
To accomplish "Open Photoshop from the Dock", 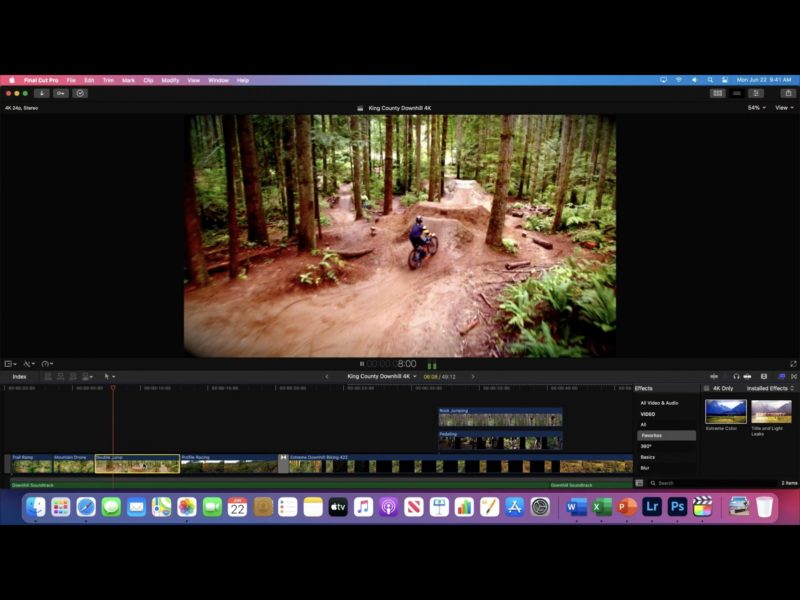I will 677,507.
